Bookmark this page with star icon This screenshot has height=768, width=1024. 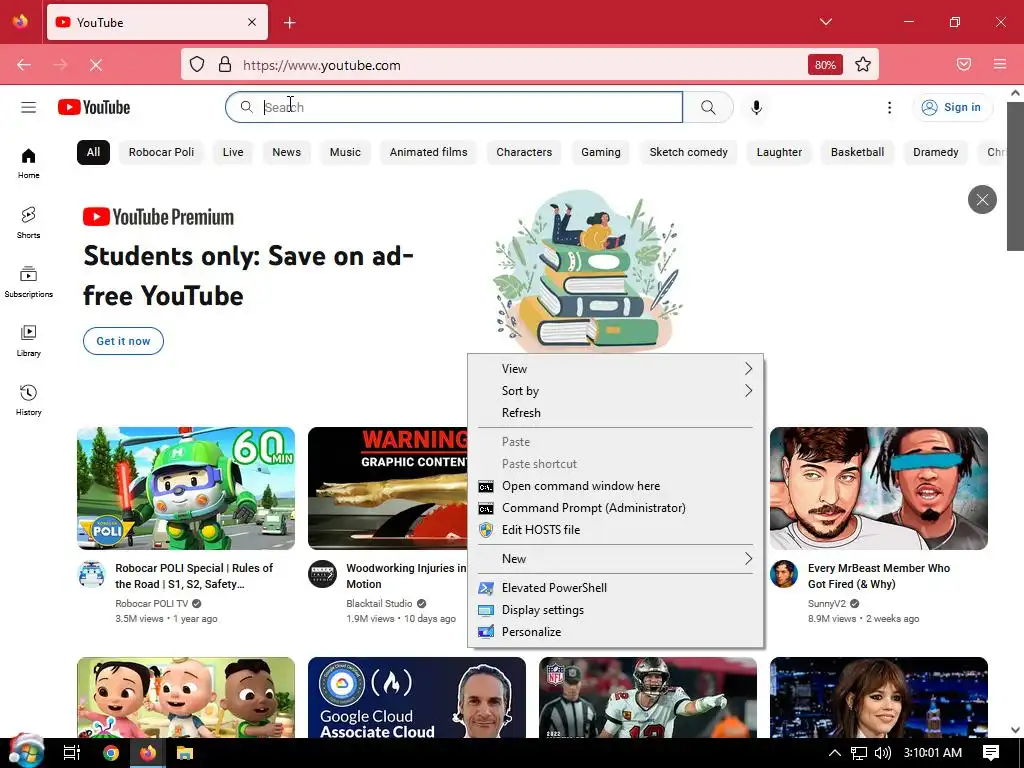coord(863,64)
